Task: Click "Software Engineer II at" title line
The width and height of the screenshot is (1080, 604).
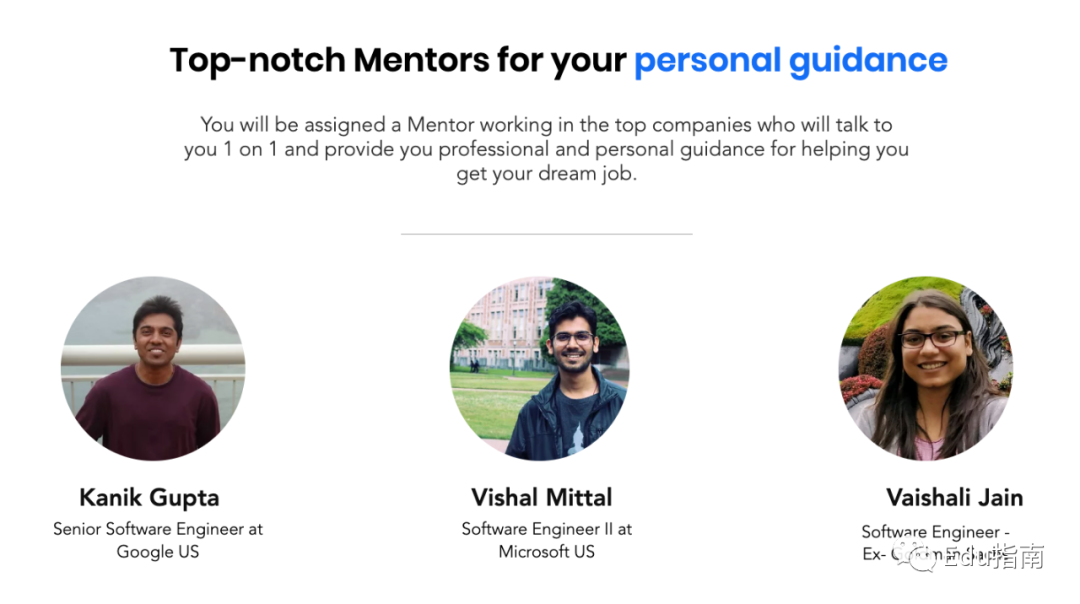Action: [547, 529]
